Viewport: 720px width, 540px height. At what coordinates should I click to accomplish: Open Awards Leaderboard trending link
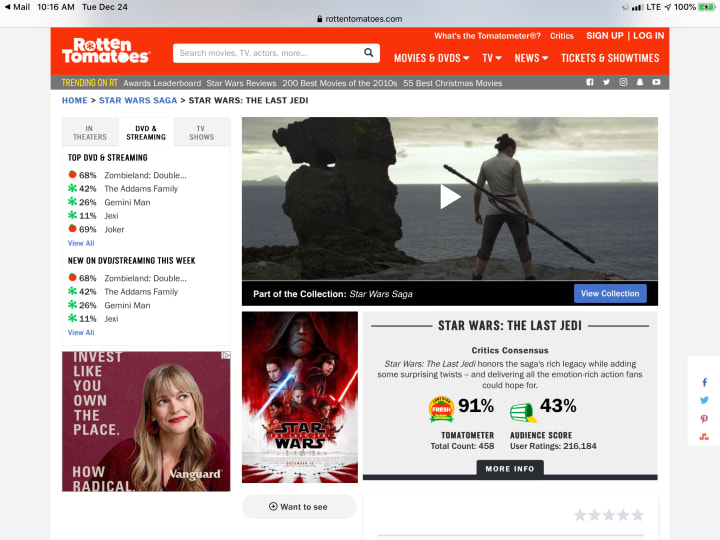(162, 83)
